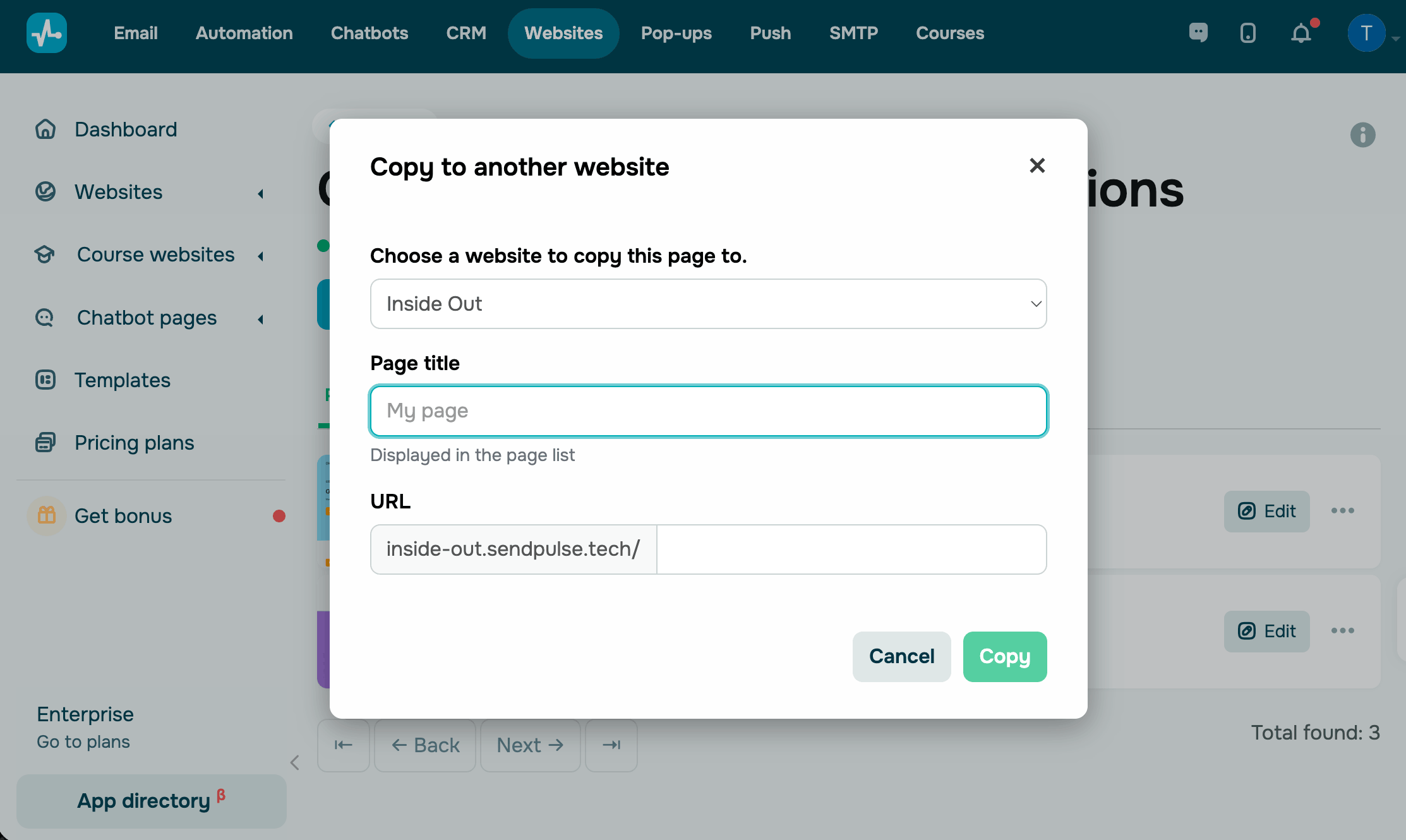Click the Dashboard home icon
The image size is (1406, 840).
click(x=45, y=129)
